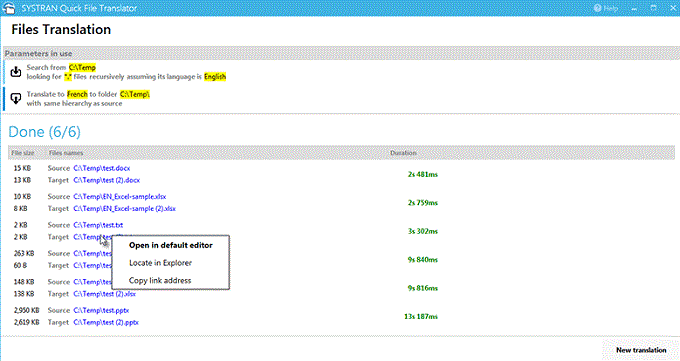Open source file C:\Temp\test.txt

(98, 225)
